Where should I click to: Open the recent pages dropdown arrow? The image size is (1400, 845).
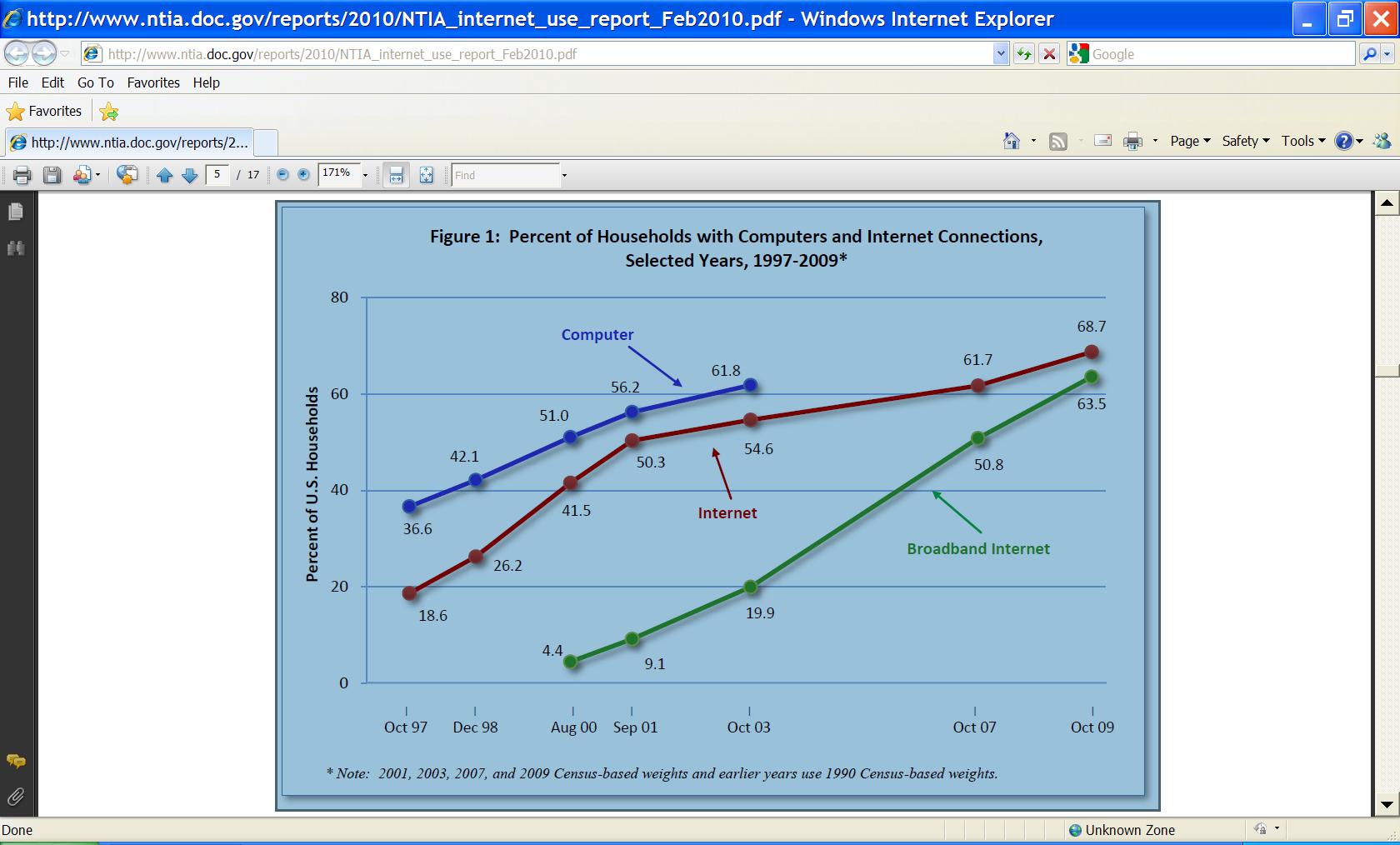pos(65,54)
